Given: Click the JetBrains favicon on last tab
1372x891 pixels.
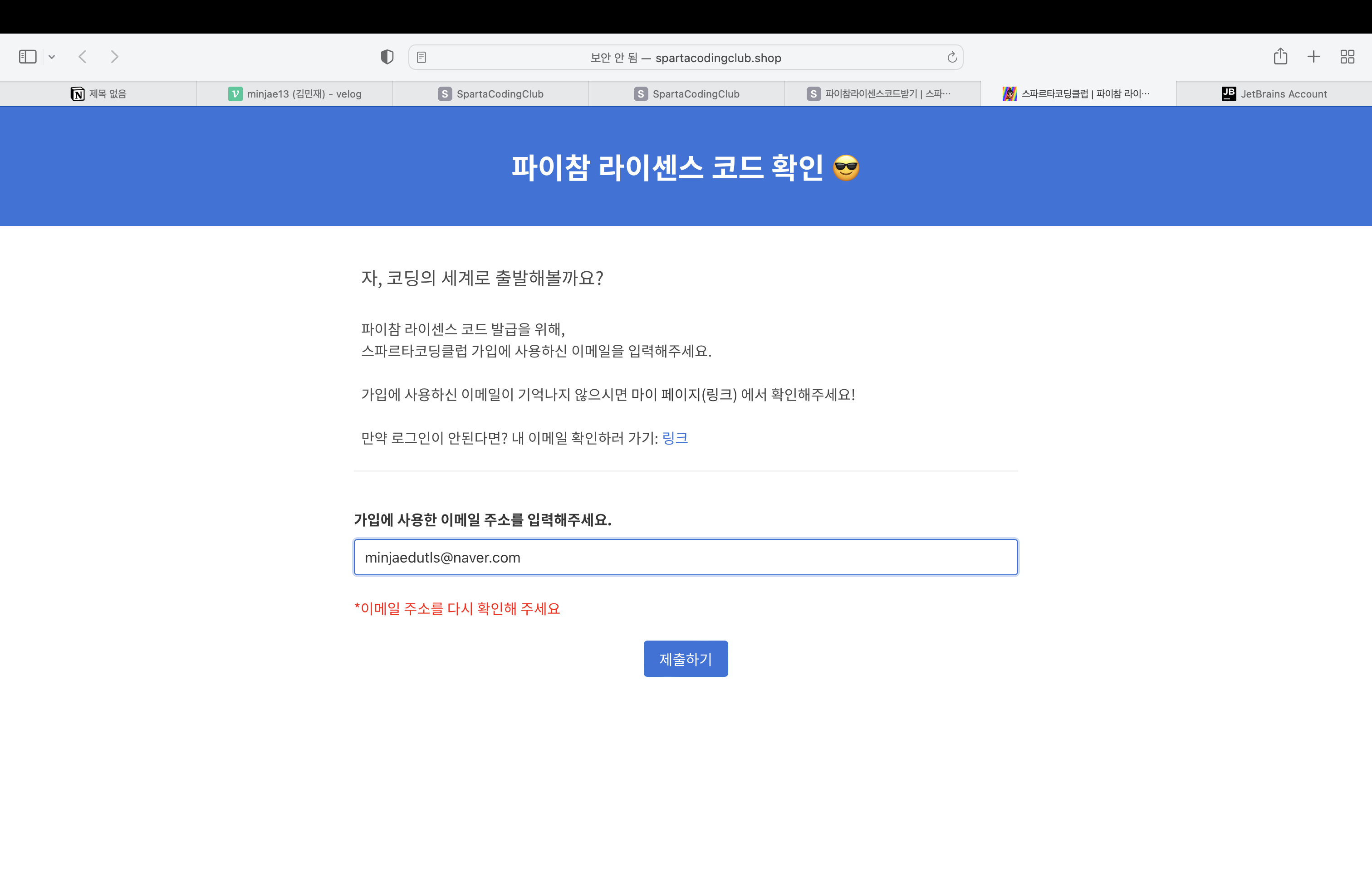Looking at the screenshot, I should click(x=1229, y=93).
